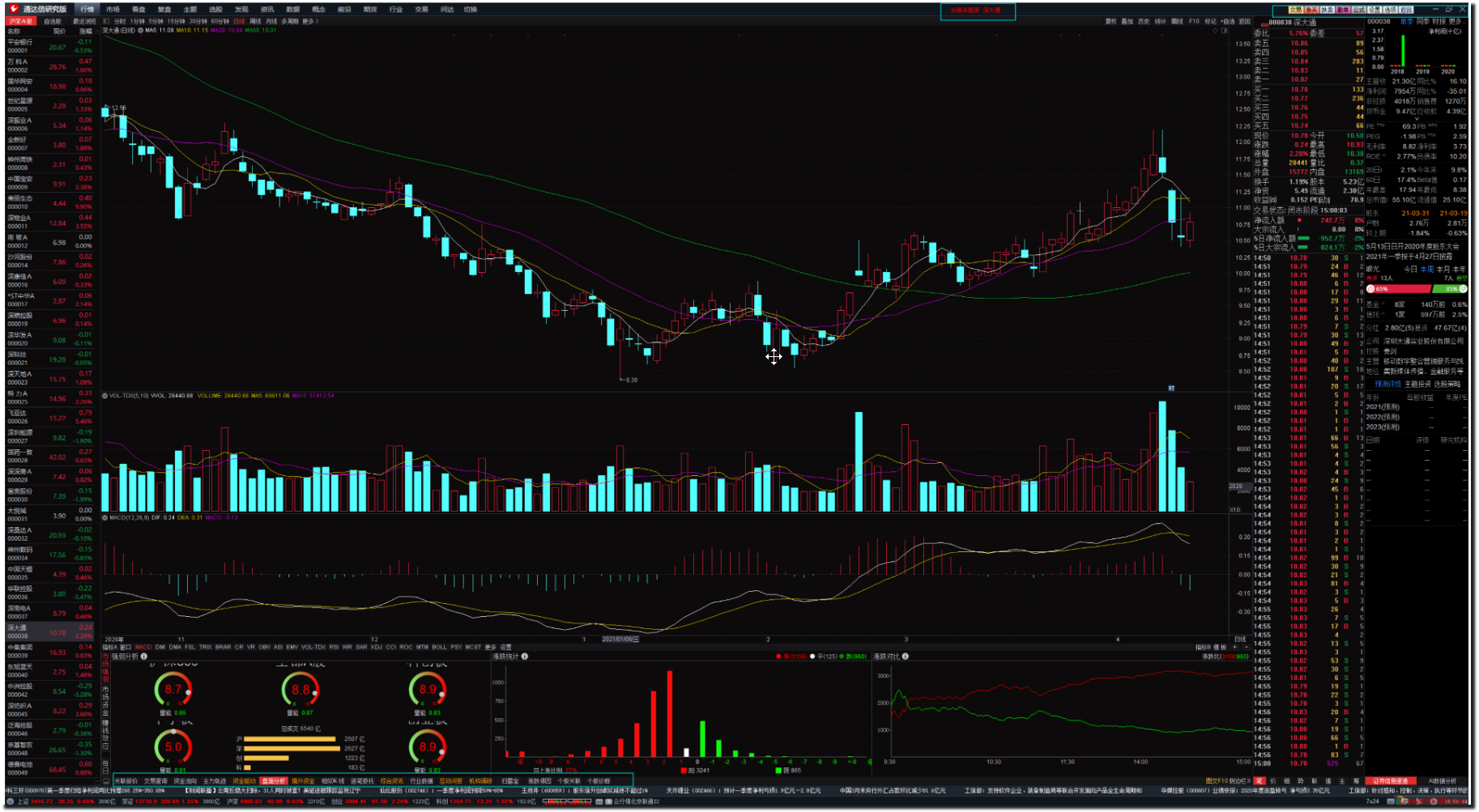This screenshot has height=812, width=1479.
Task: Switch chart to 月线 monthly period
Action: (271, 21)
